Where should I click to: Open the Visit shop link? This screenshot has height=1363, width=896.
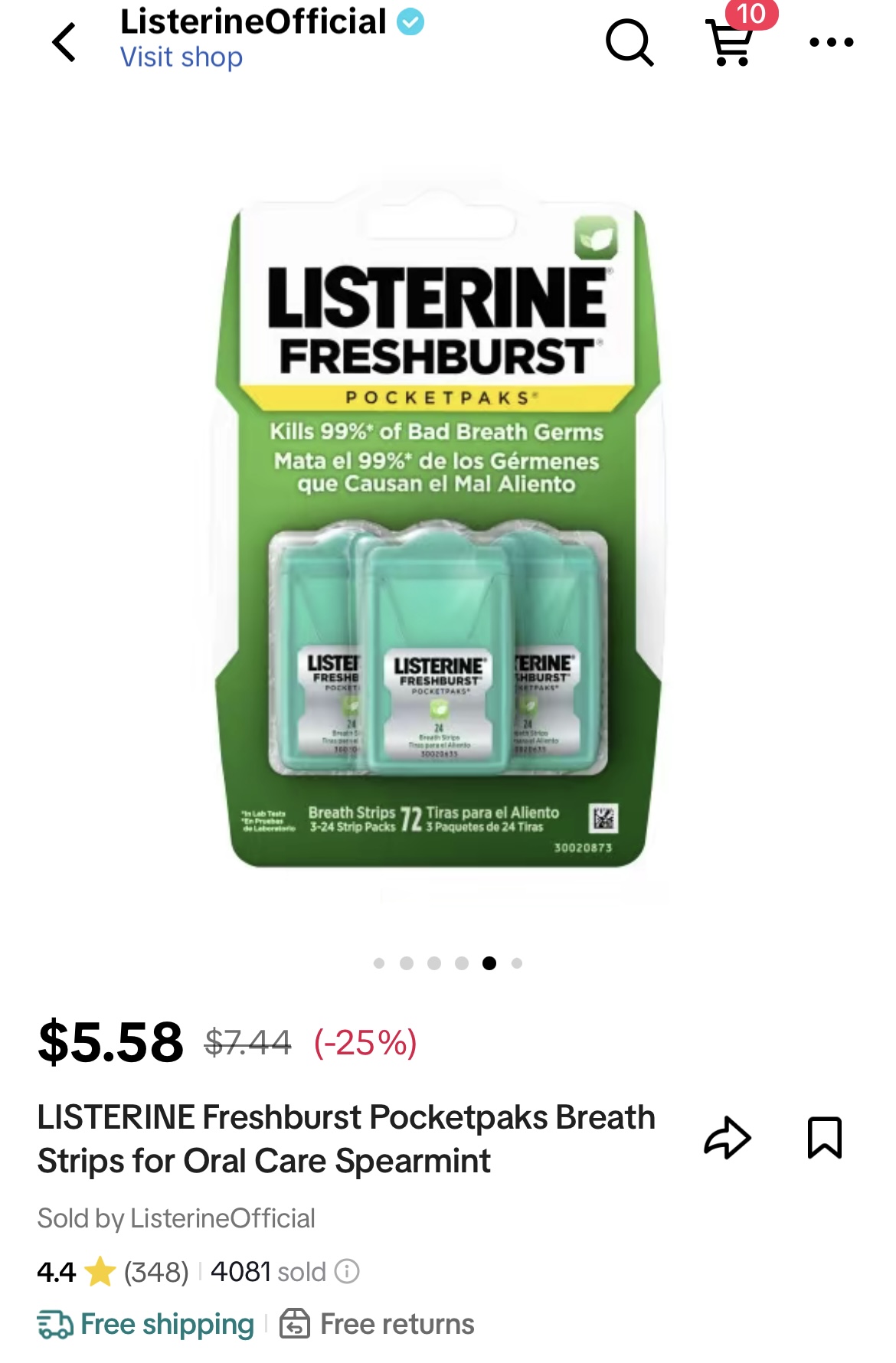[x=181, y=57]
